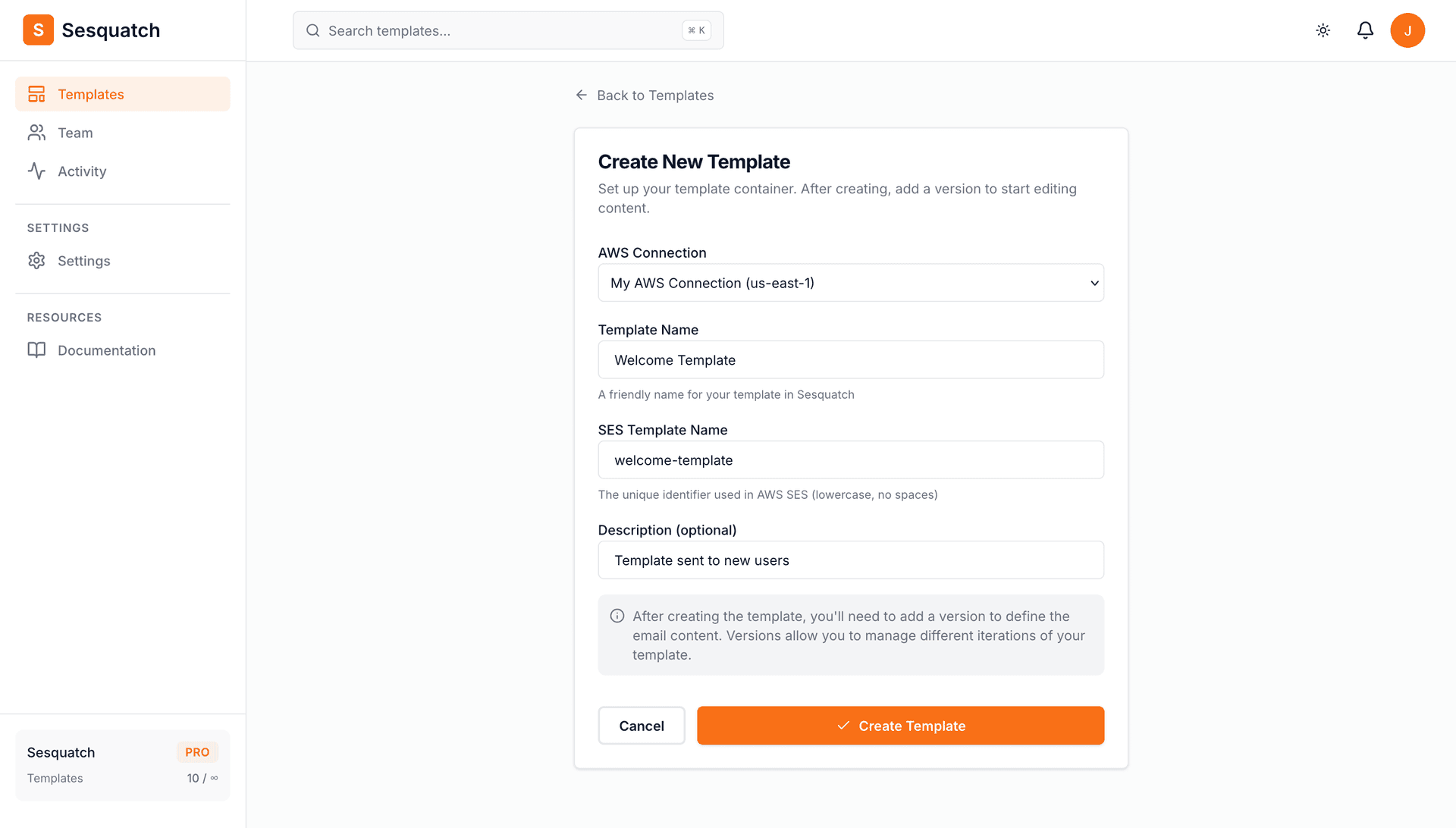The height and width of the screenshot is (828, 1456).
Task: Click the "Back to Templates" link
Action: [655, 95]
